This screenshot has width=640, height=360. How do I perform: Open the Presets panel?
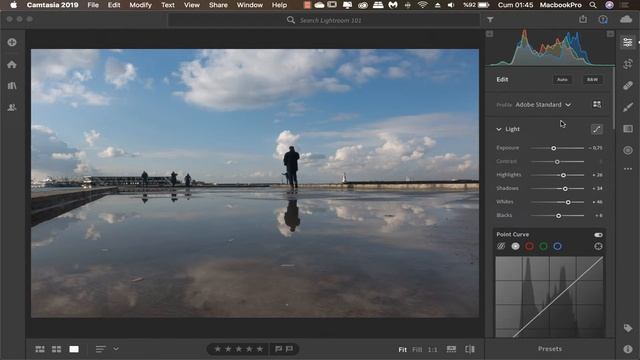(550, 349)
